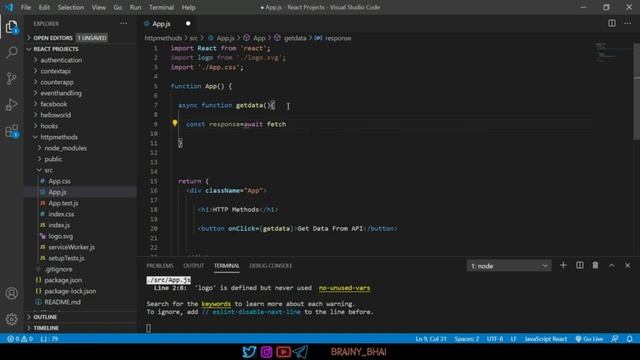Click LF end-of-line setting
This screenshot has height=360, width=640.
point(513,339)
